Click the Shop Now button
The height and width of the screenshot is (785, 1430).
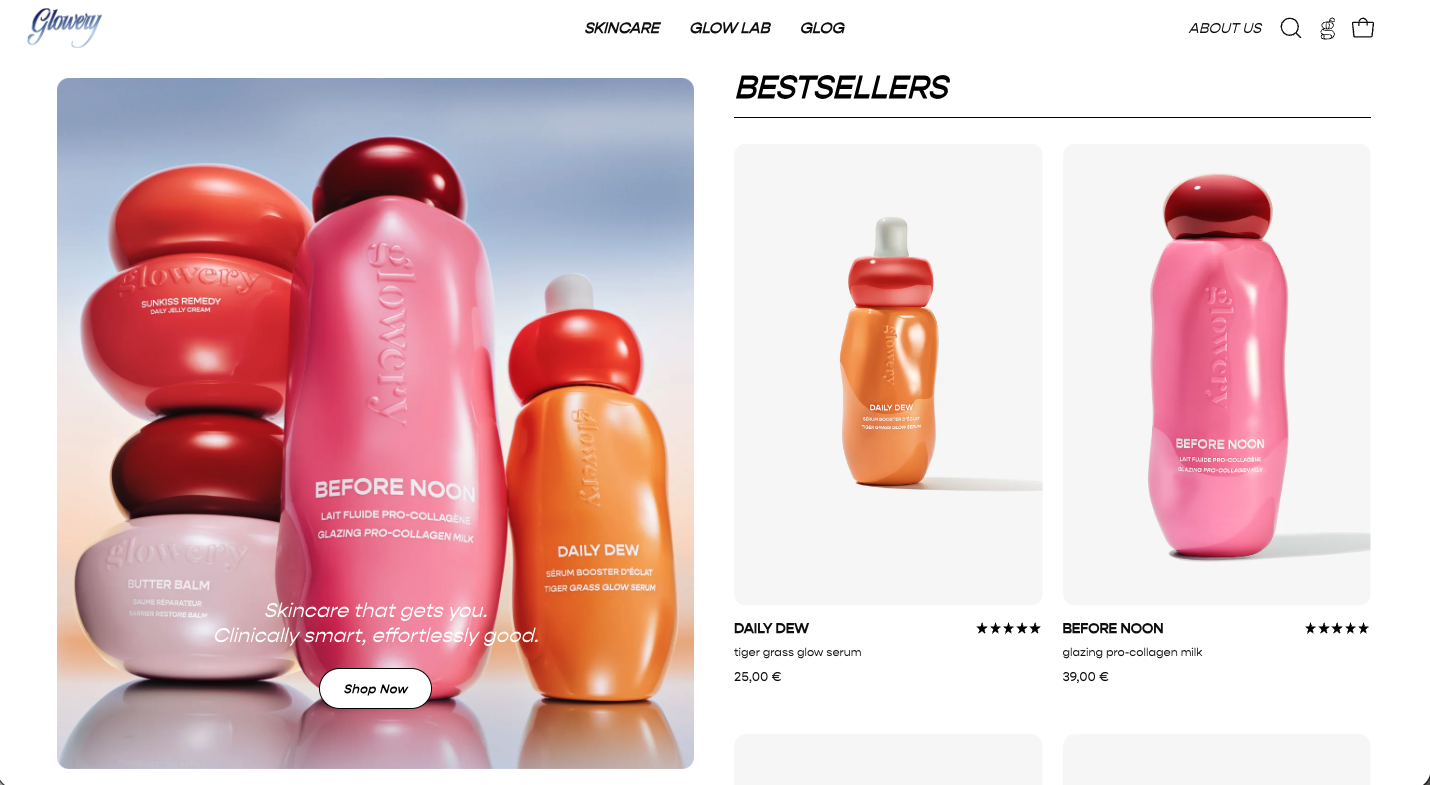[375, 688]
